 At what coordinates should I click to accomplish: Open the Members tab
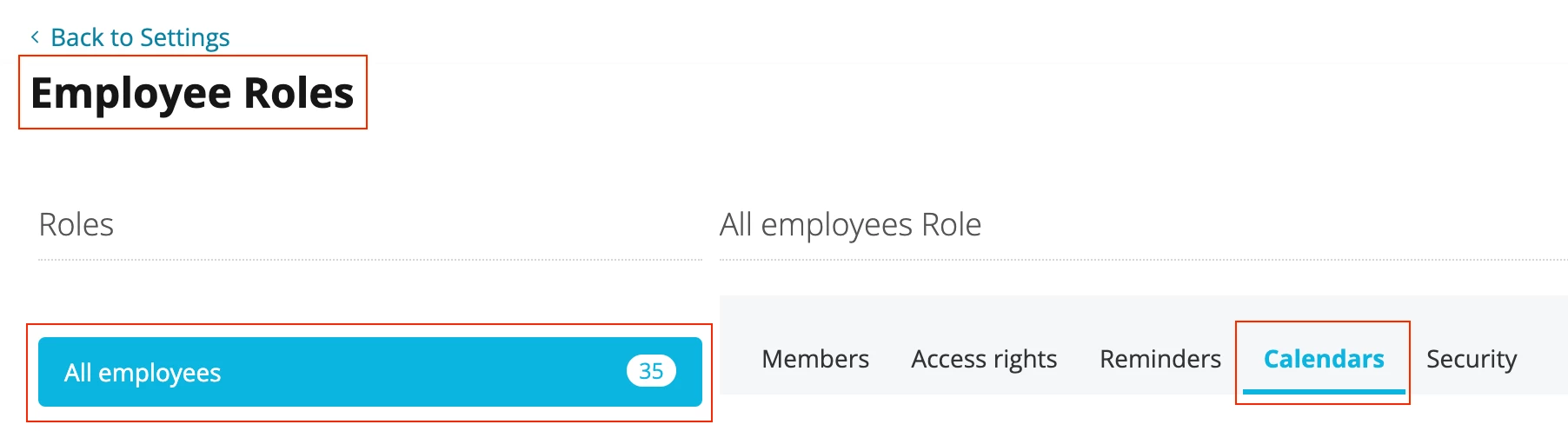815,359
